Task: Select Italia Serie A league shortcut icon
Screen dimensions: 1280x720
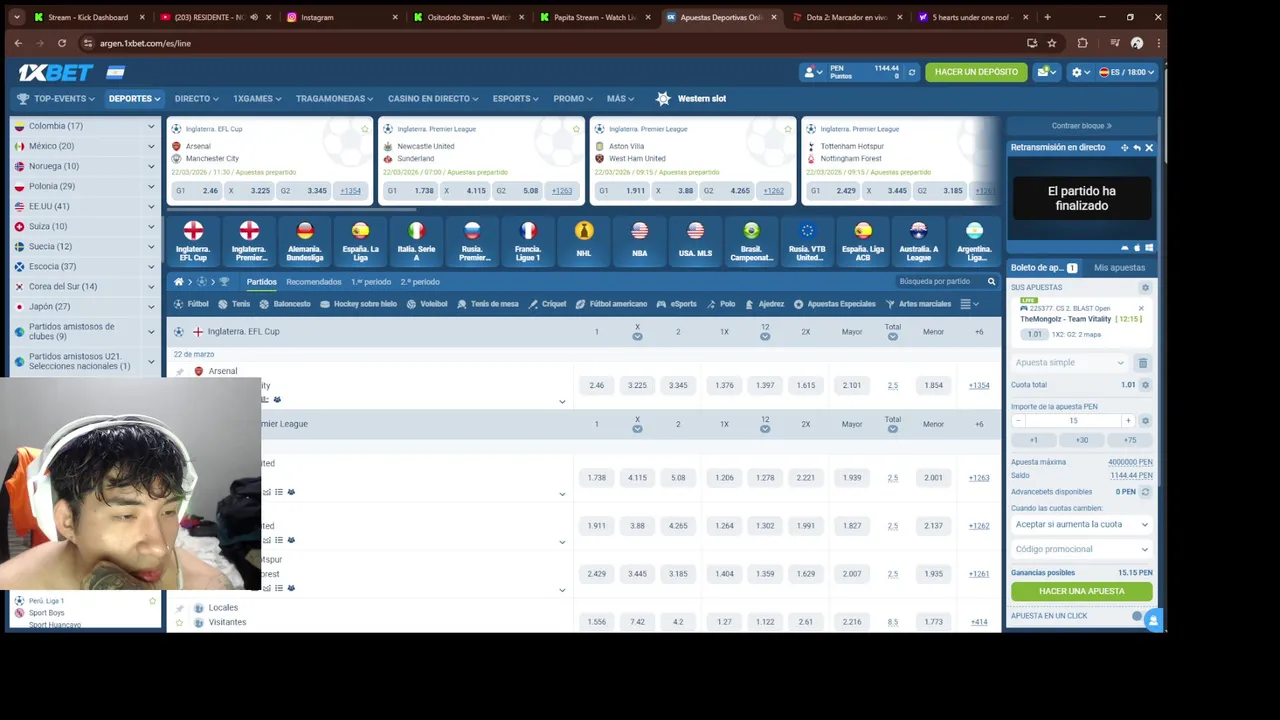Action: click(416, 241)
